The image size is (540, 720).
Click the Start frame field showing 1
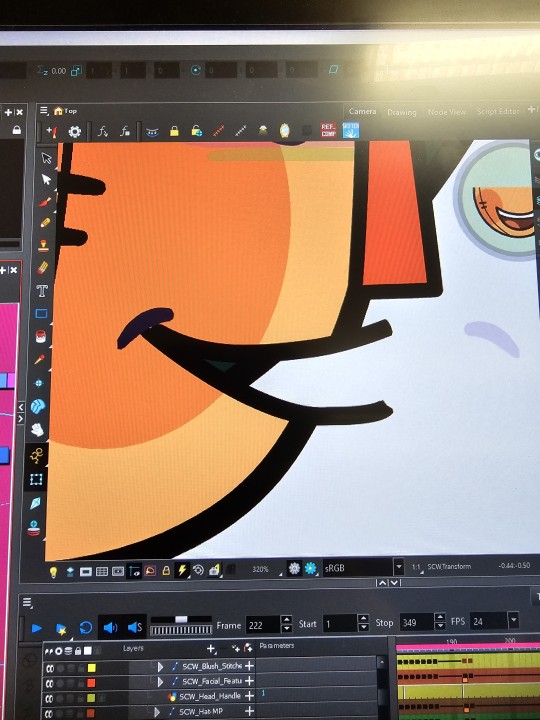pos(340,624)
